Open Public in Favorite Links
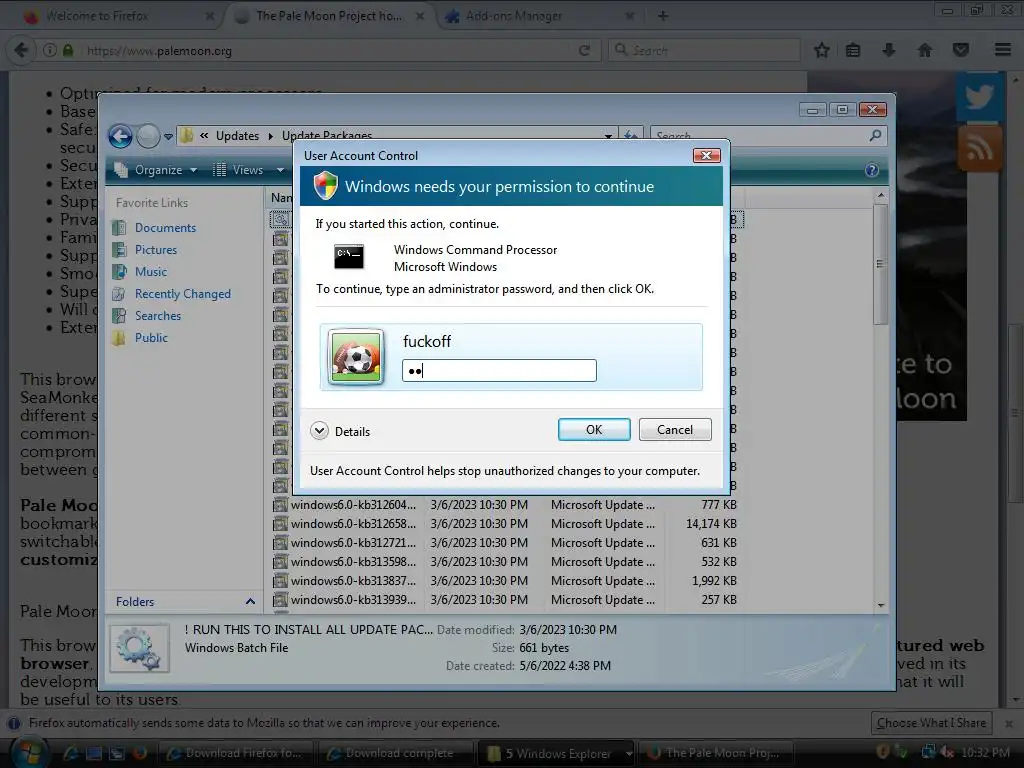The image size is (1024, 768). pos(152,338)
